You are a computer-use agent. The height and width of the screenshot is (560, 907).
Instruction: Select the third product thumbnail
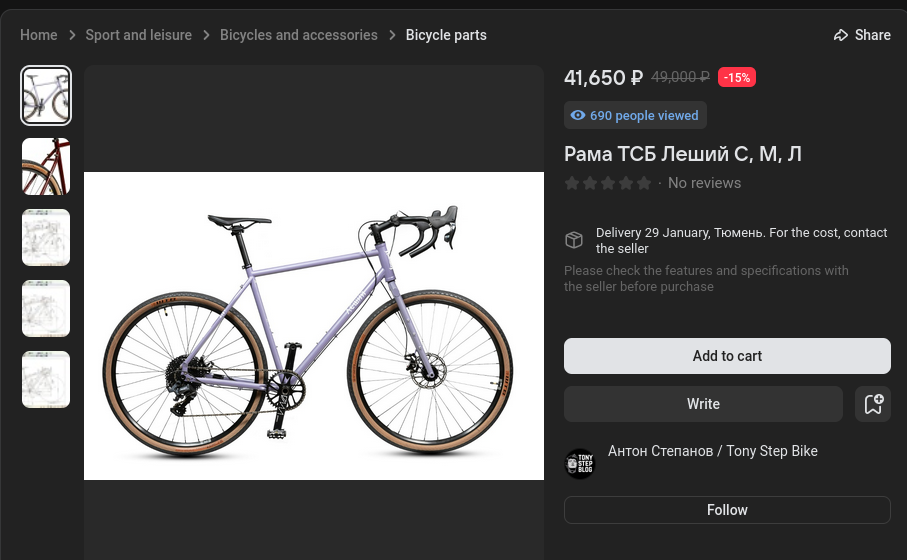(46, 237)
